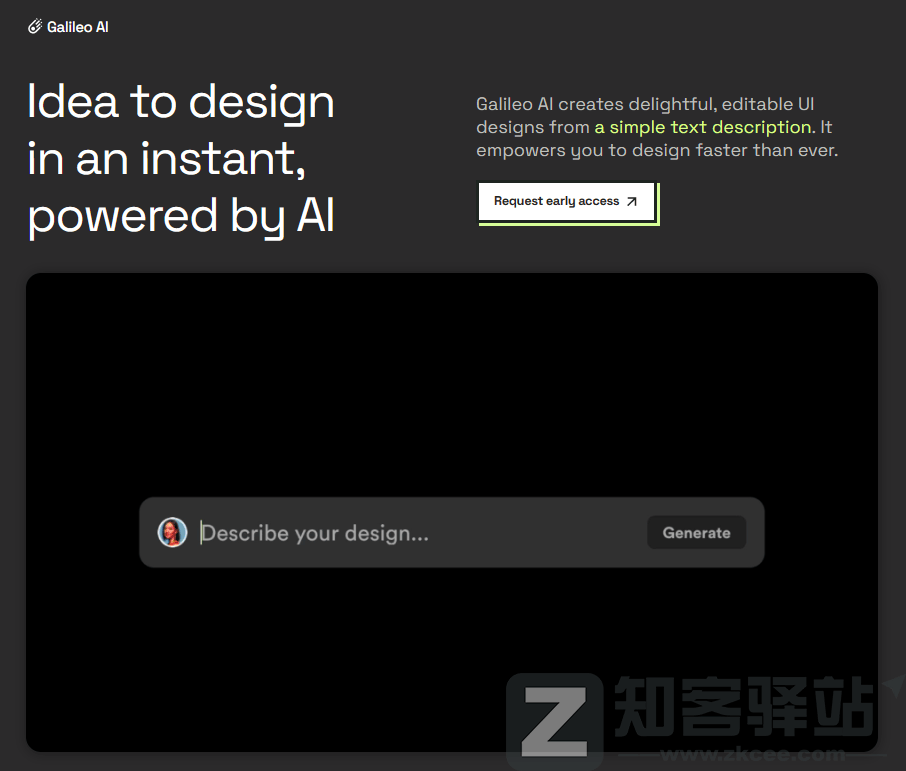The image size is (906, 771).
Task: Click the 'powered by AI' headline line
Action: (181, 216)
